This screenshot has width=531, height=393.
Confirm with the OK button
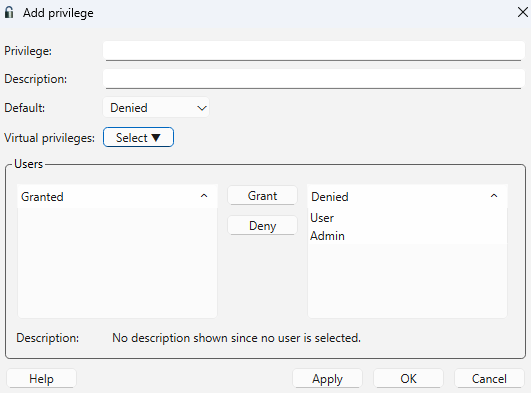coord(408,378)
